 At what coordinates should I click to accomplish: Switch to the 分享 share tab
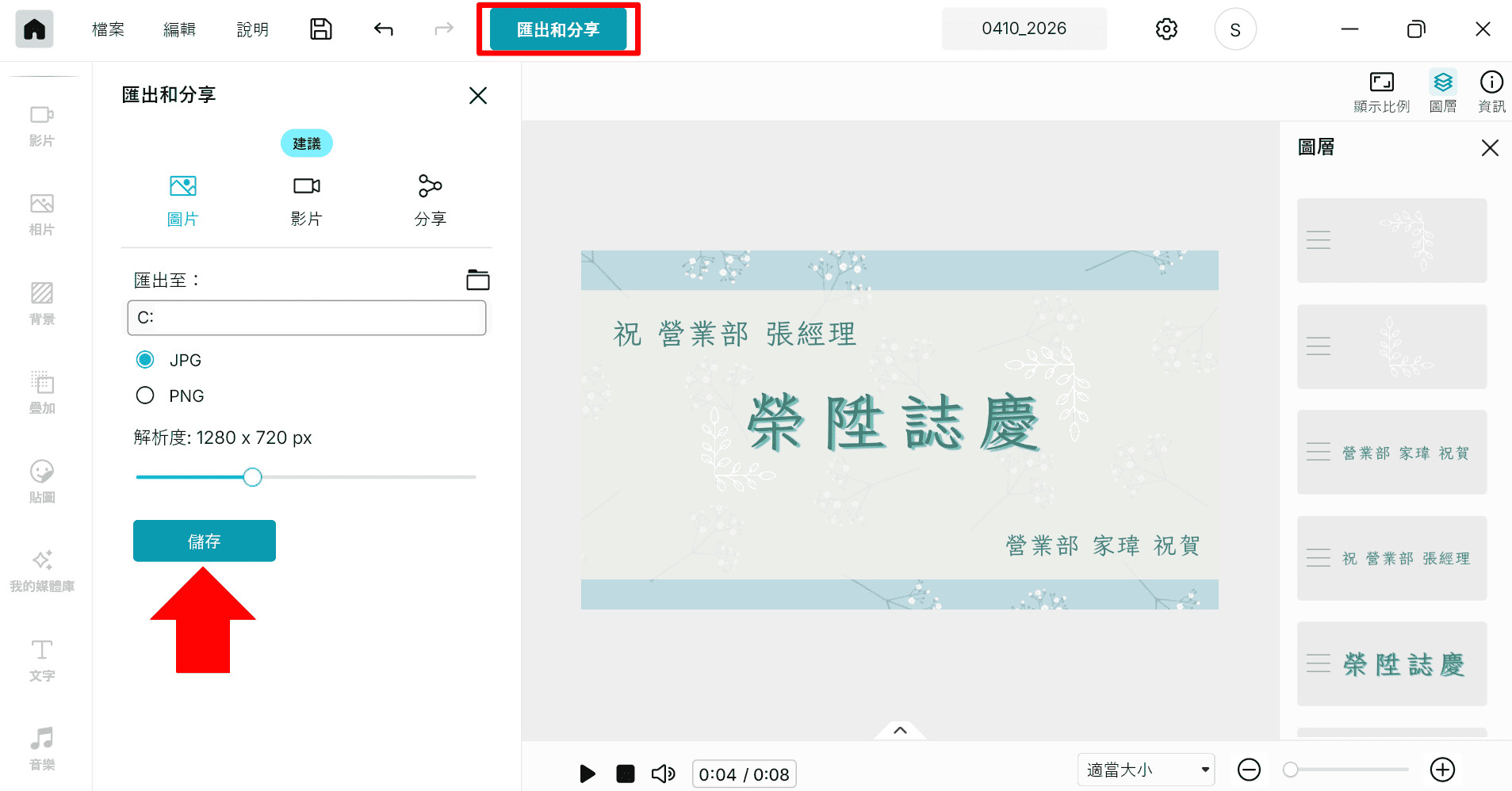point(429,198)
